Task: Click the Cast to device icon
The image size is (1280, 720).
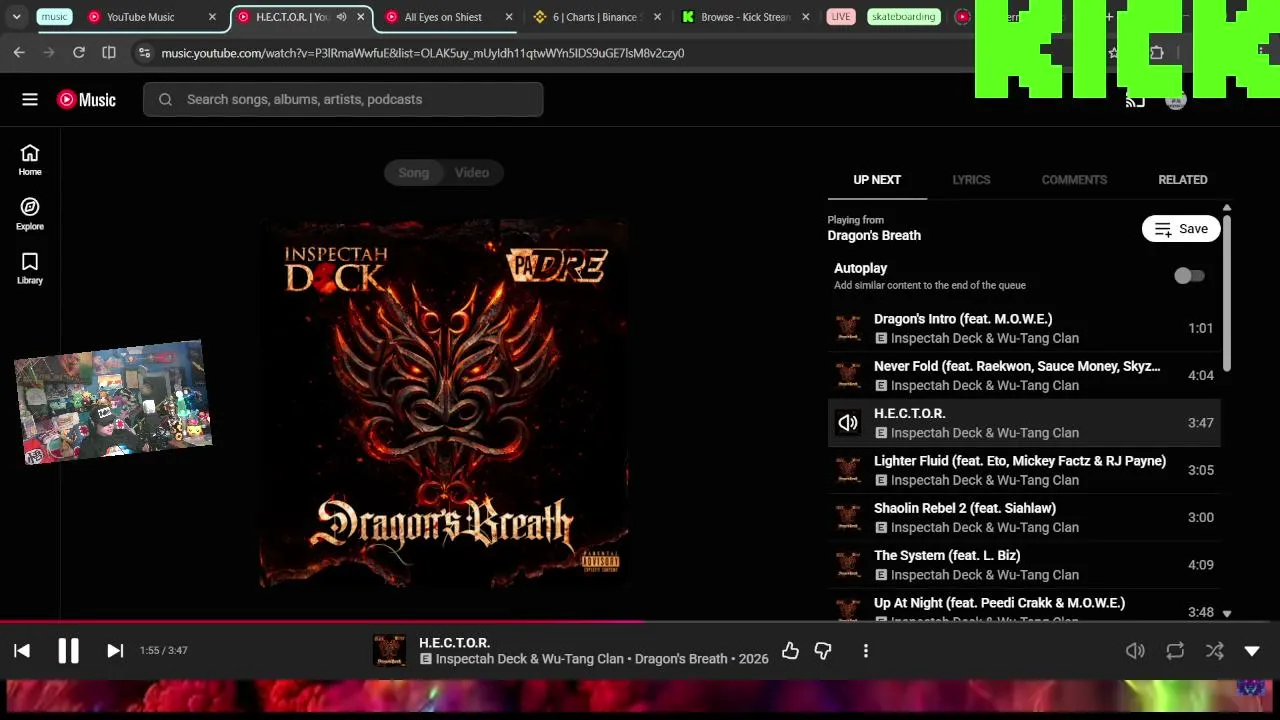Action: (x=1135, y=100)
